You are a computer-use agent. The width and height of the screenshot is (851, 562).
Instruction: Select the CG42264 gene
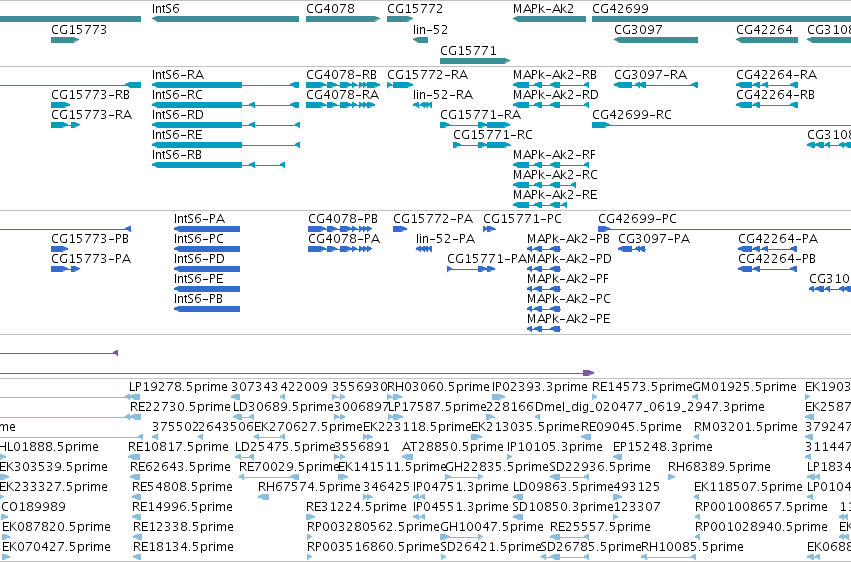767,40
